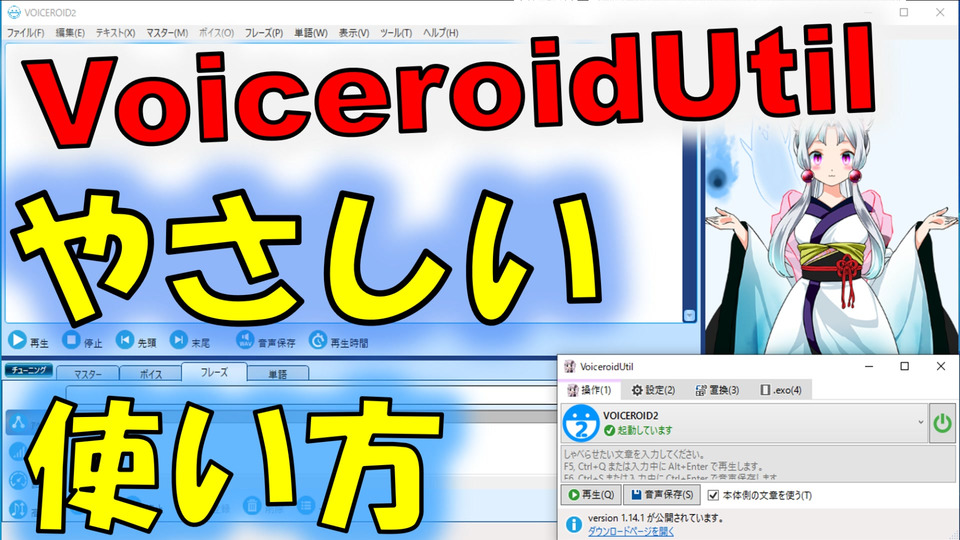Open テキスト(X) menu

coord(115,33)
